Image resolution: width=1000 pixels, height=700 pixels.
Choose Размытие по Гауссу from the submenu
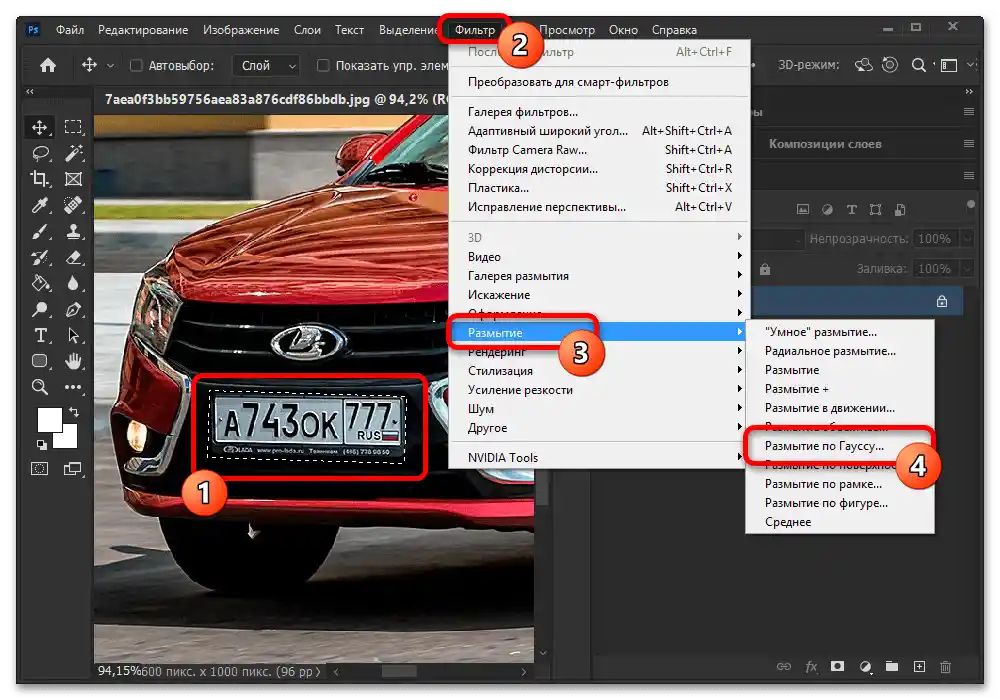pos(824,446)
